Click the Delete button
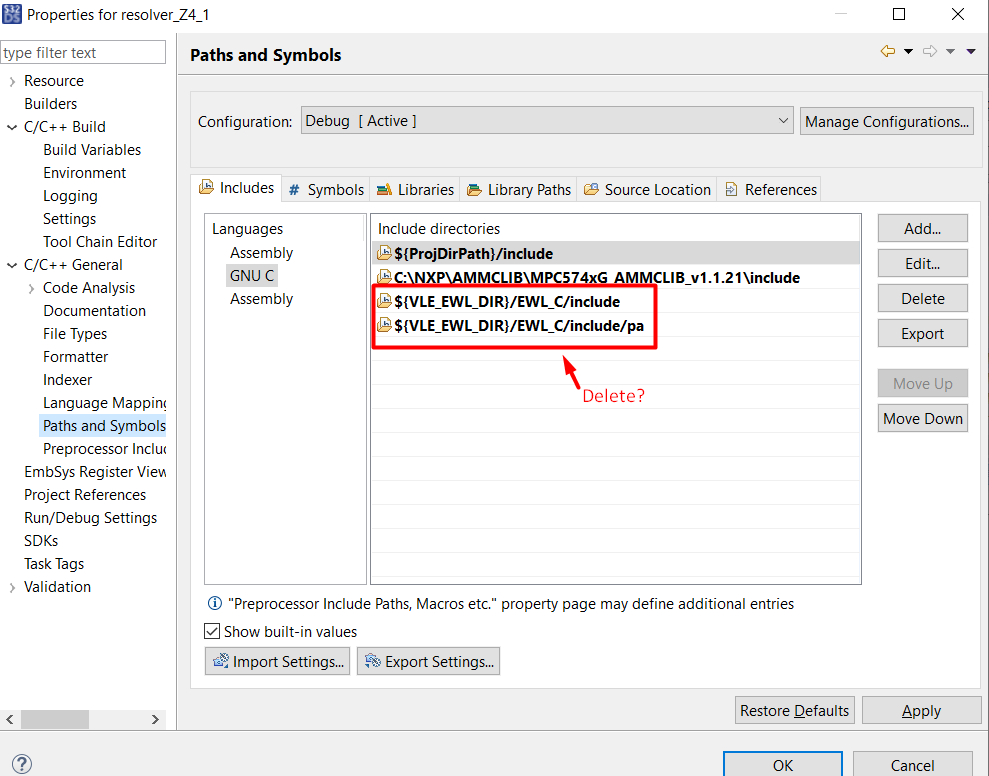The width and height of the screenshot is (989, 776). (x=923, y=298)
